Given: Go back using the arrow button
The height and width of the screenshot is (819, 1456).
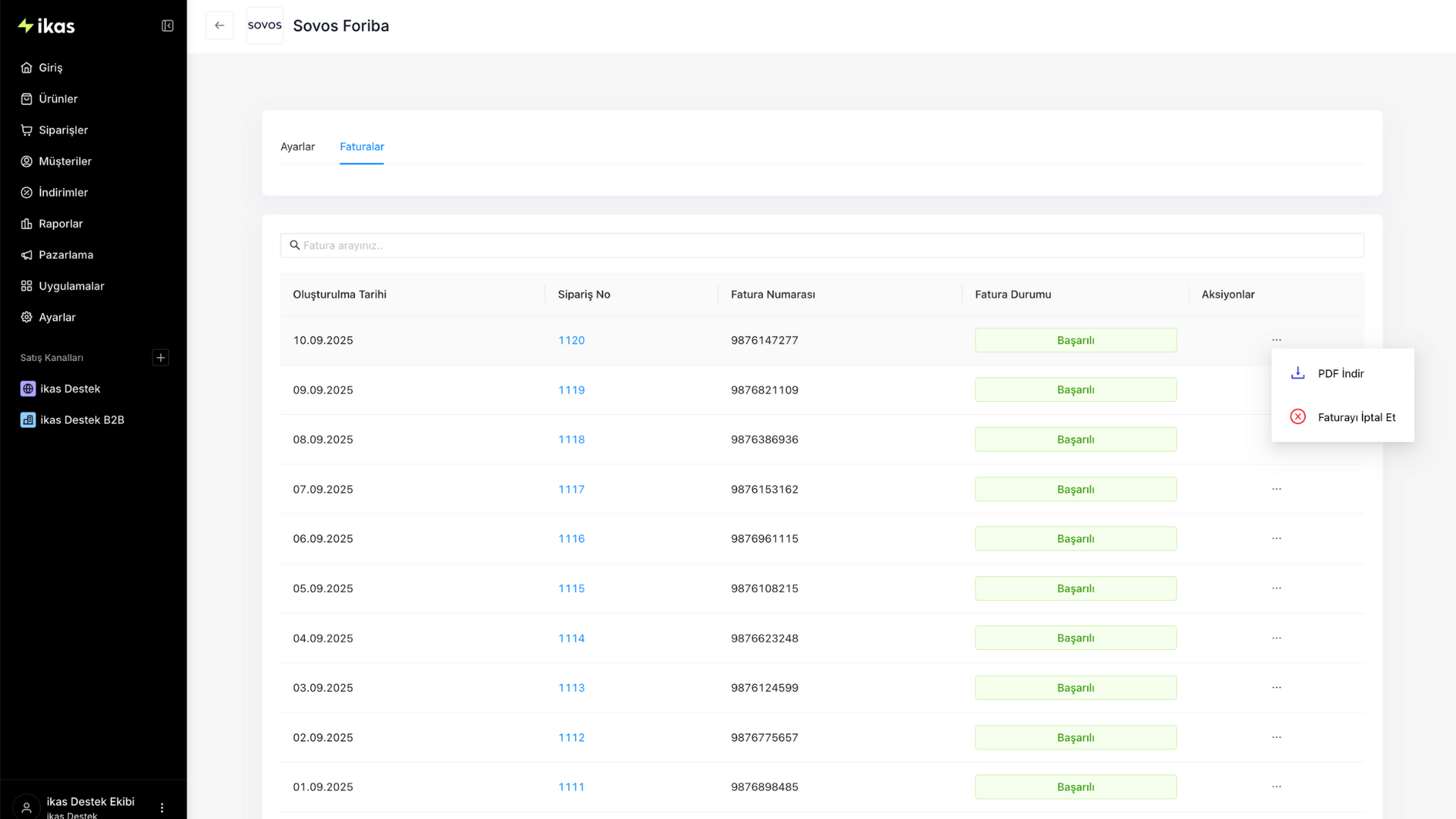Looking at the screenshot, I should 219,25.
